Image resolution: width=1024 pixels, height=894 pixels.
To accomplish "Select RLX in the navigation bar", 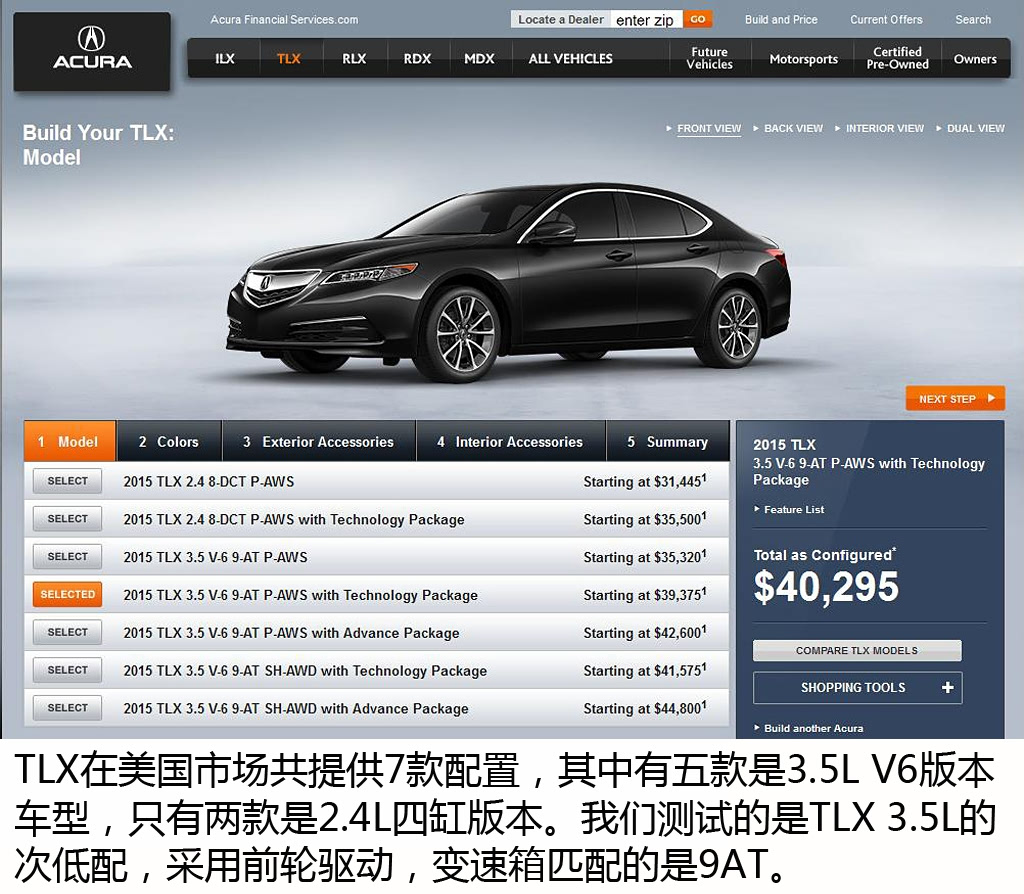I will 354,59.
